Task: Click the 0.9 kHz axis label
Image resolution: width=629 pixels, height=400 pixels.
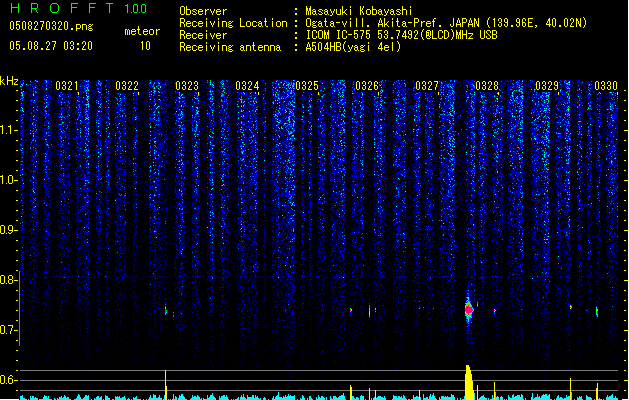Action: [8, 230]
